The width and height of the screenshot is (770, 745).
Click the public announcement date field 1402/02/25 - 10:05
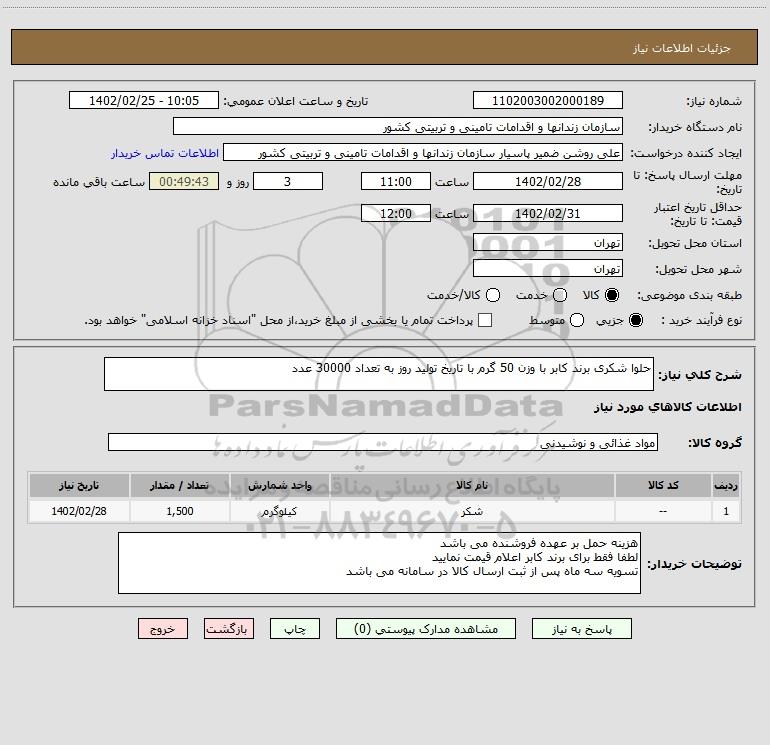point(143,100)
